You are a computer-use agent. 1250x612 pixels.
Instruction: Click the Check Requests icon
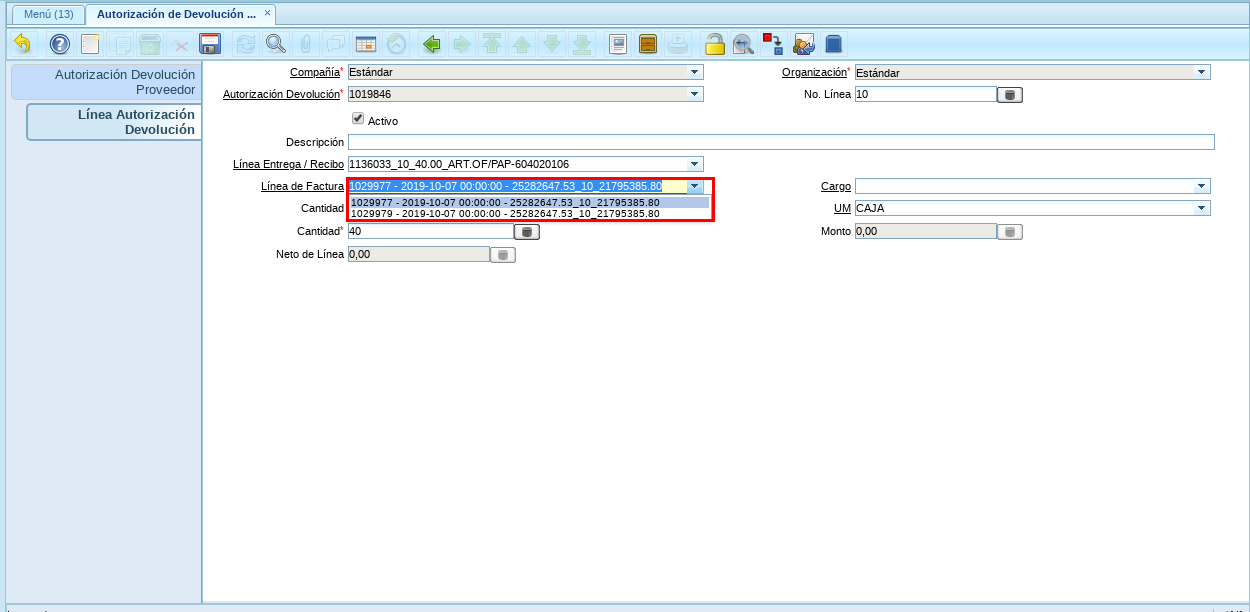click(x=804, y=44)
